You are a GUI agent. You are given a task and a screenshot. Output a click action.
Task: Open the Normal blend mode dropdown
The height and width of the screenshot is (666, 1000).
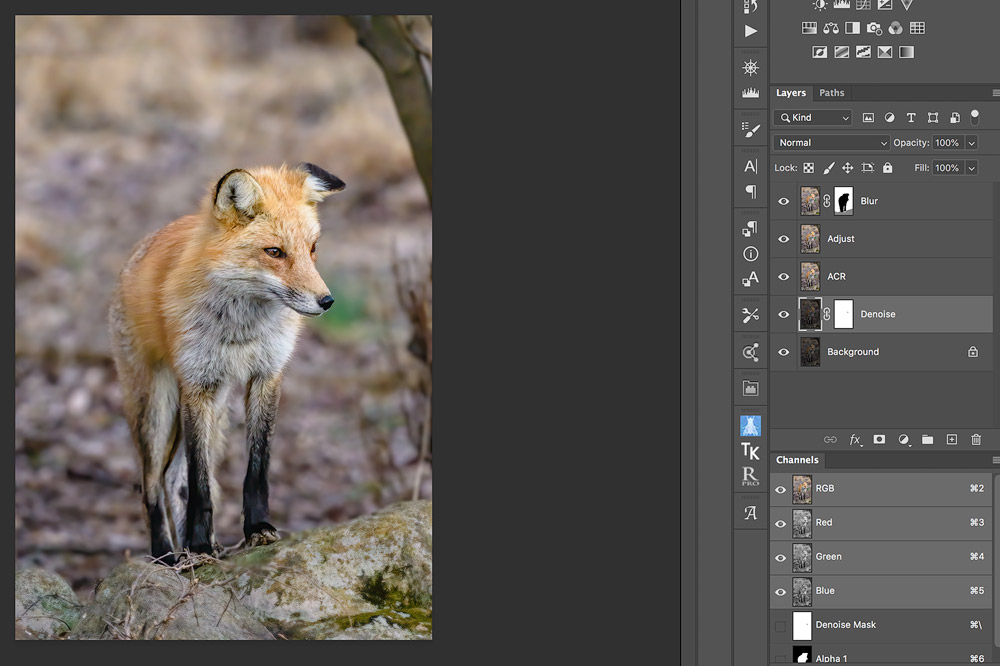click(831, 143)
